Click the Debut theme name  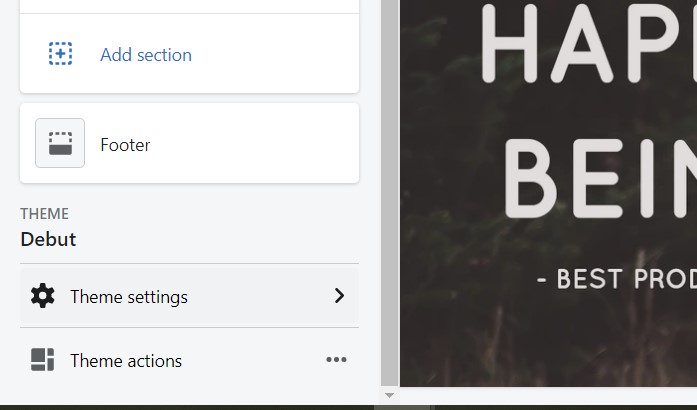pos(48,239)
